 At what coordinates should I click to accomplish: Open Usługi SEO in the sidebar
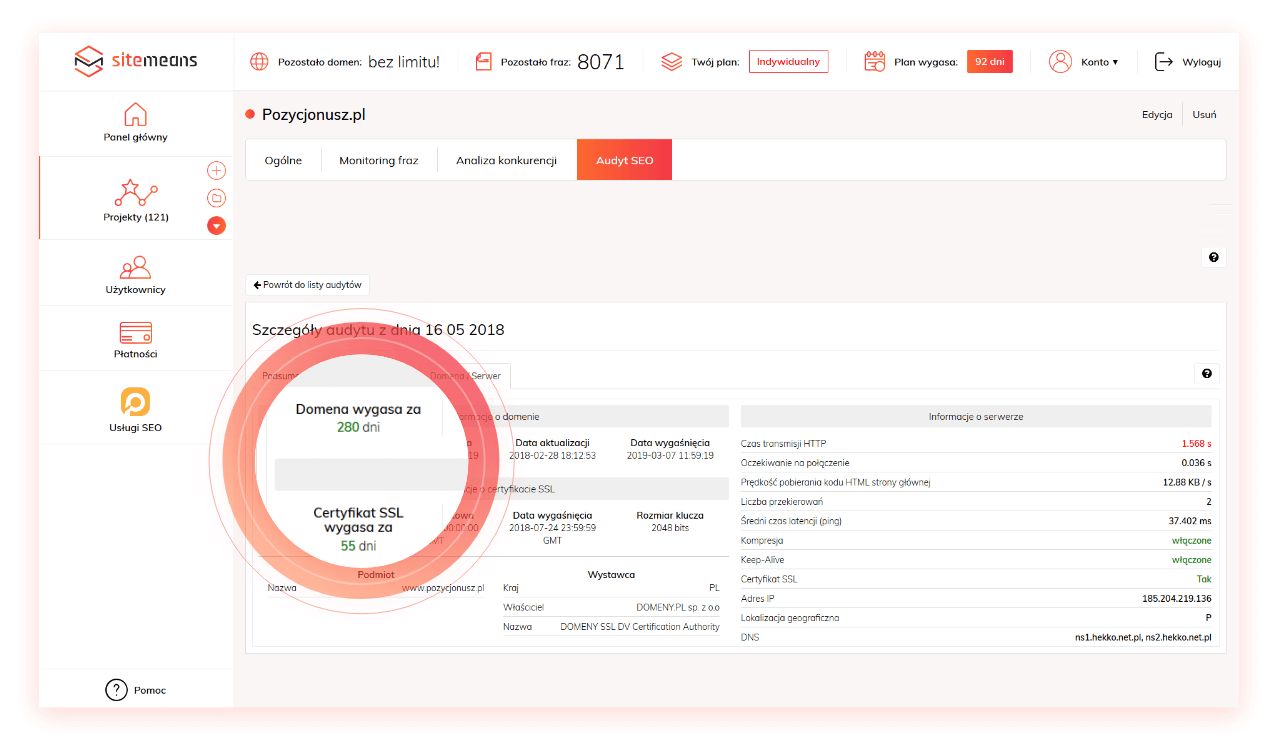[x=135, y=411]
